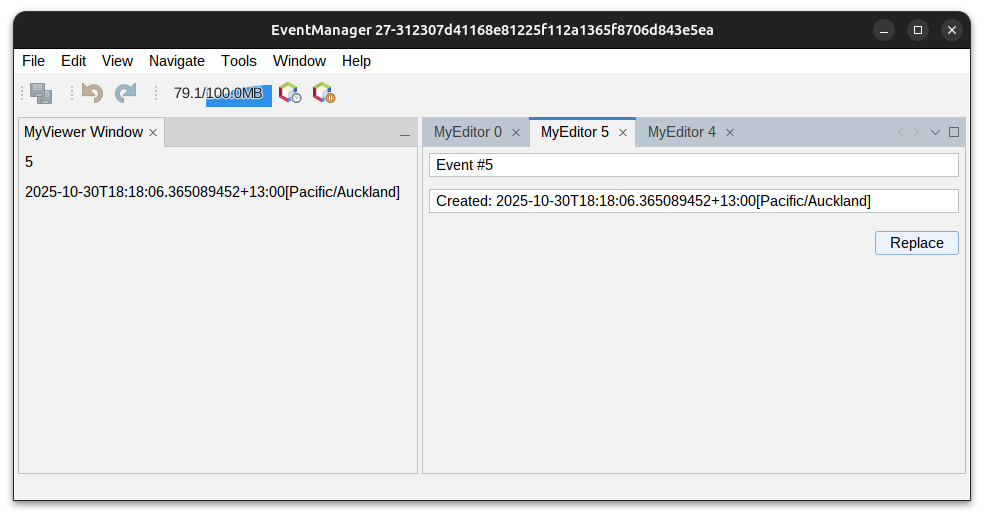Open the Tools menu
This screenshot has height=517, width=984.
click(x=239, y=61)
